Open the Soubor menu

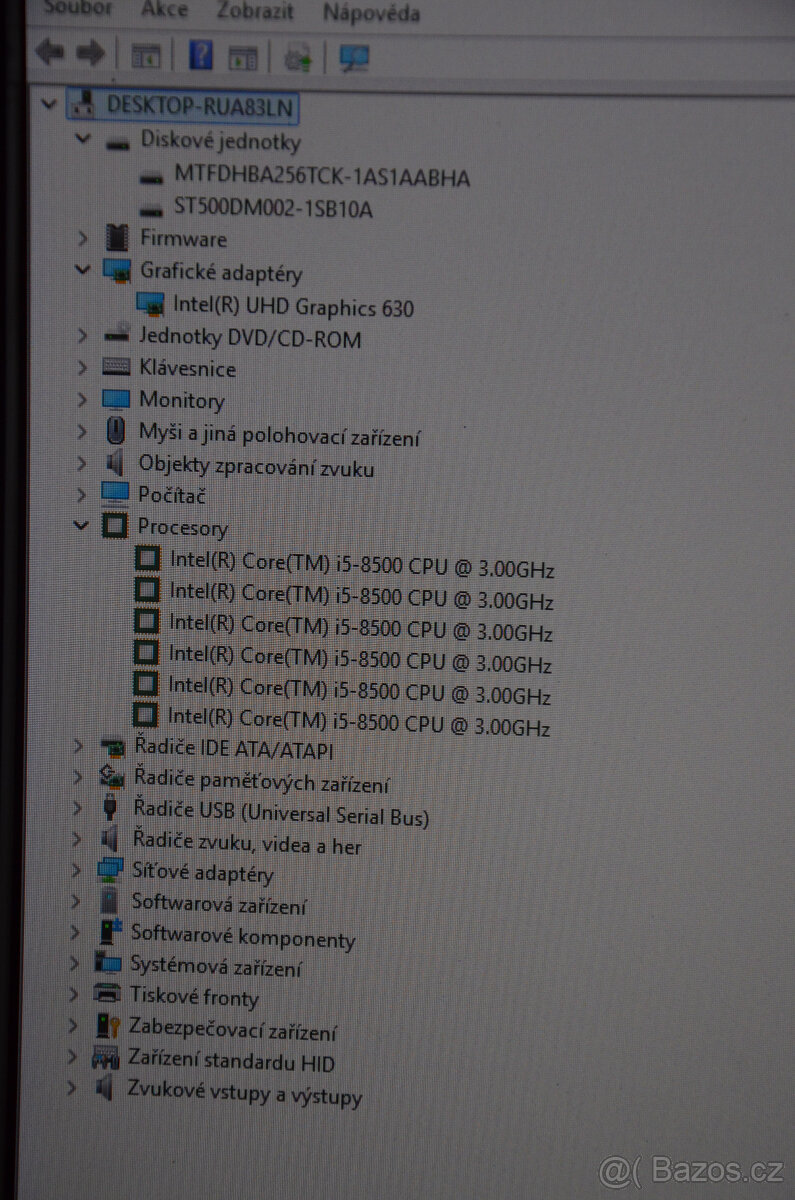tap(77, 8)
